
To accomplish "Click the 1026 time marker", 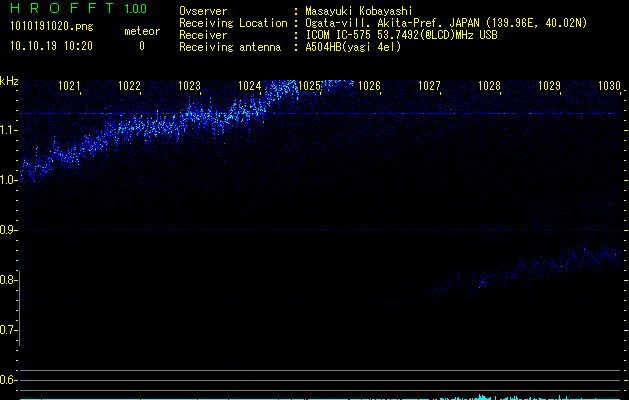I will [369, 85].
